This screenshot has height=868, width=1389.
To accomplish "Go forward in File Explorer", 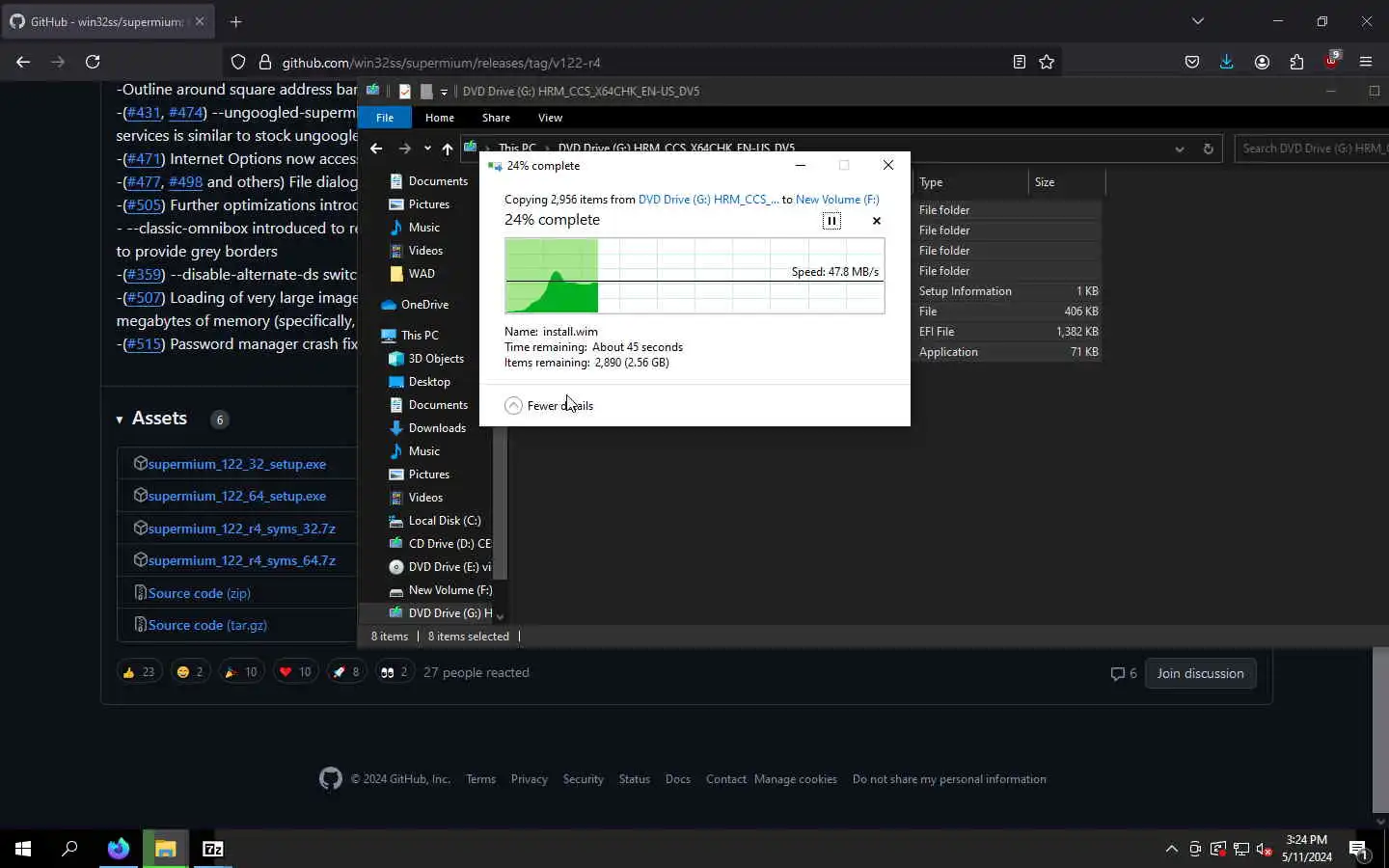I will (x=405, y=149).
